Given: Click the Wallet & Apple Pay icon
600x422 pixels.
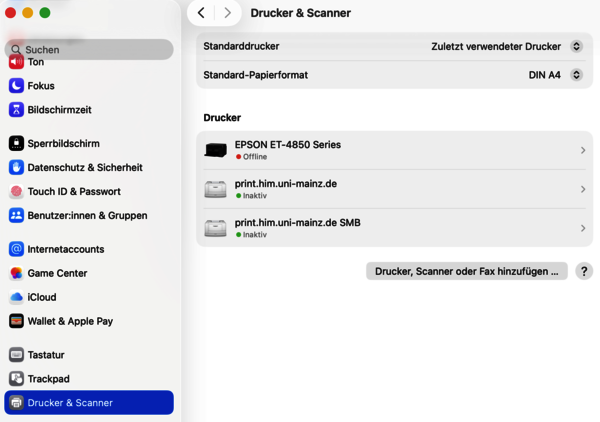Looking at the screenshot, I should [x=16, y=321].
